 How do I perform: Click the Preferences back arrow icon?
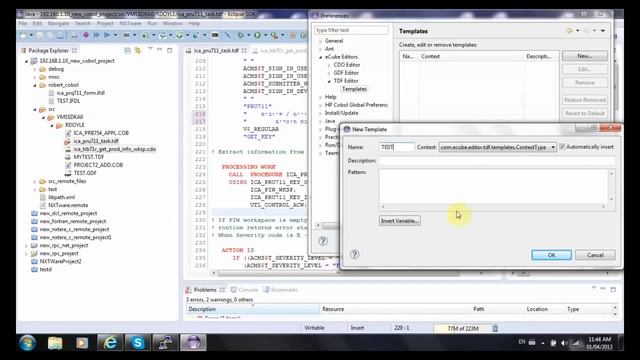[569, 31]
